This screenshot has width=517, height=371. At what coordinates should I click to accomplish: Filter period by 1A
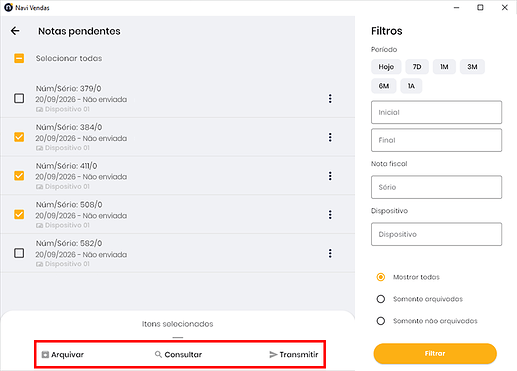click(x=411, y=86)
